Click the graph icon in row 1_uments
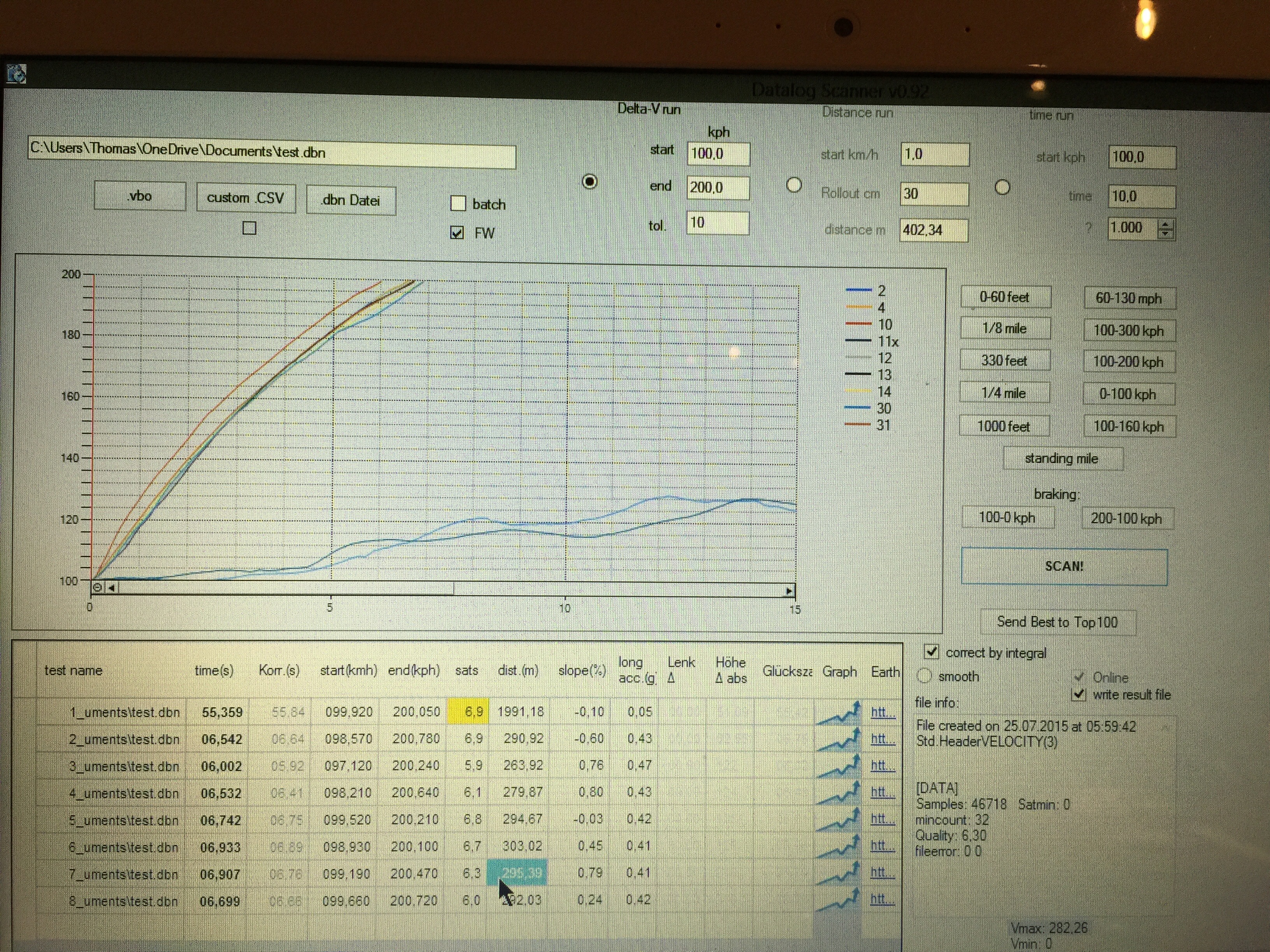The width and height of the screenshot is (1270, 952). click(839, 714)
